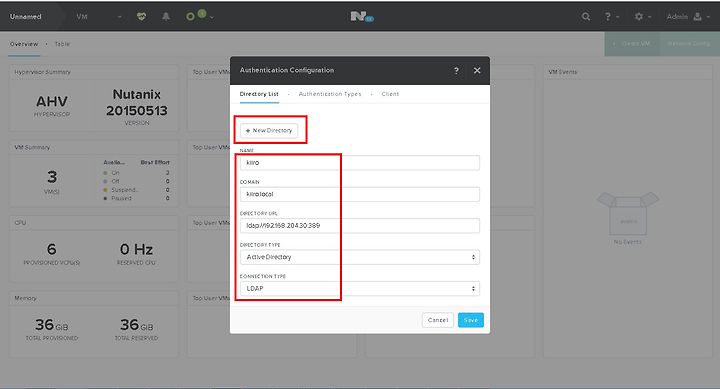Expand the Admin user menu arrow
The image size is (720, 389).
708,17
